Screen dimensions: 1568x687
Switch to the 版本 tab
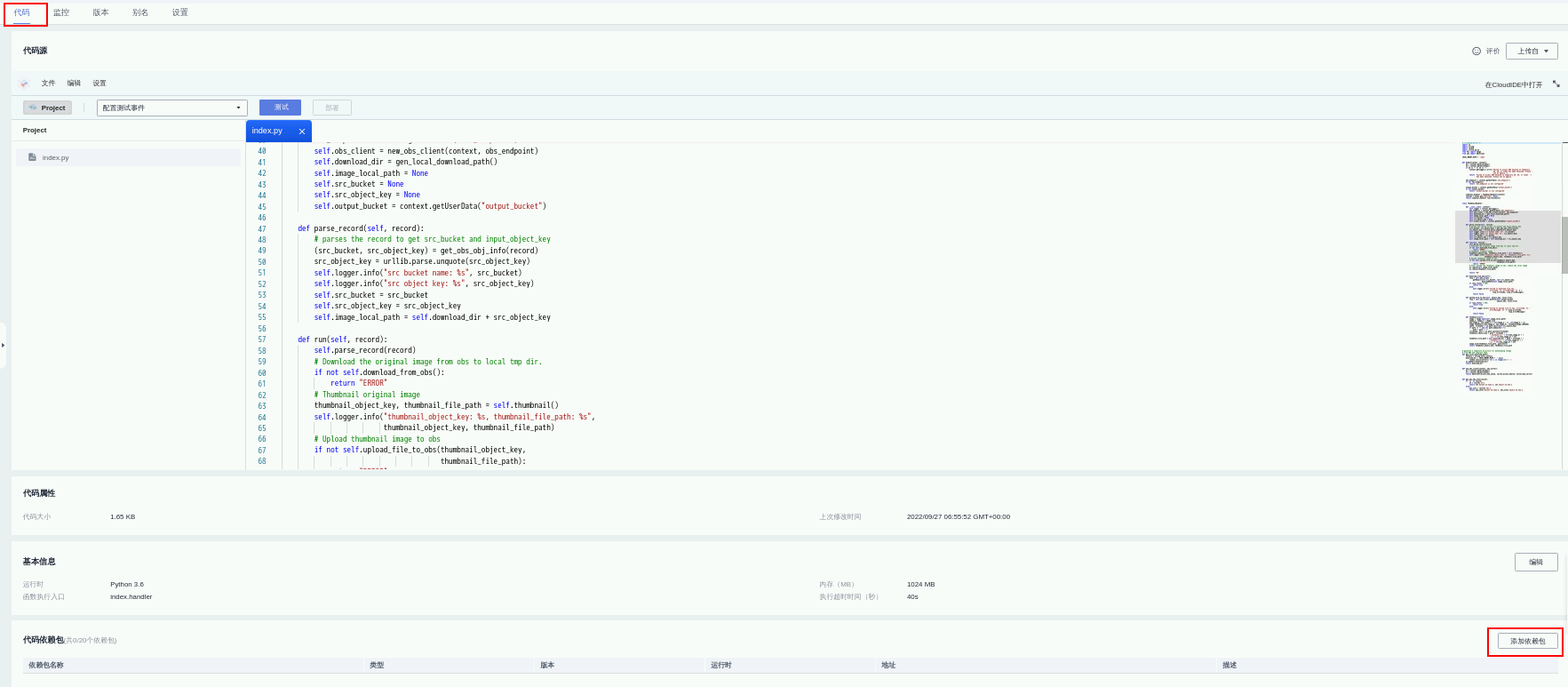[100, 12]
